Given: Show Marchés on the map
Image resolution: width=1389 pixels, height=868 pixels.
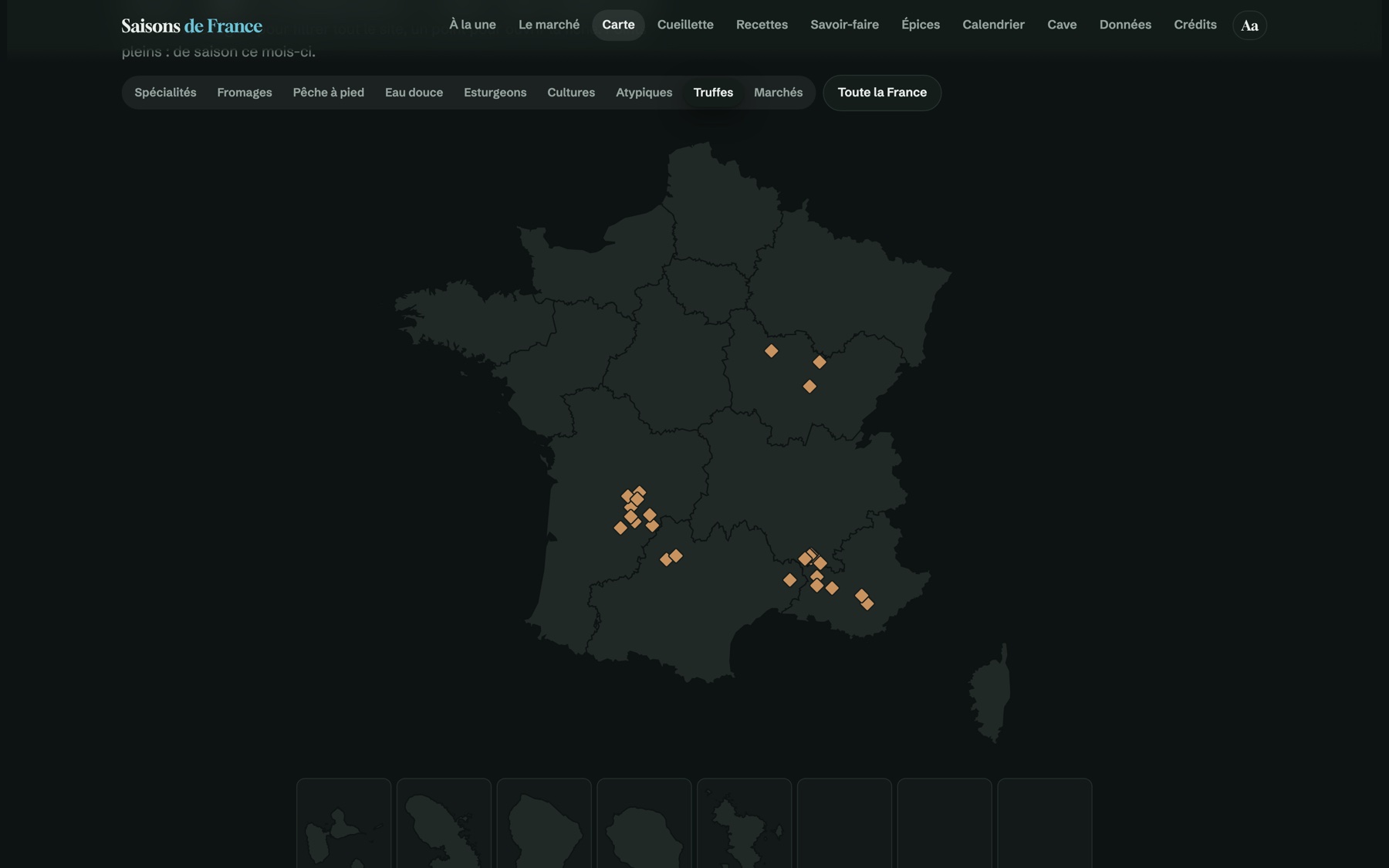Looking at the screenshot, I should 778,93.
